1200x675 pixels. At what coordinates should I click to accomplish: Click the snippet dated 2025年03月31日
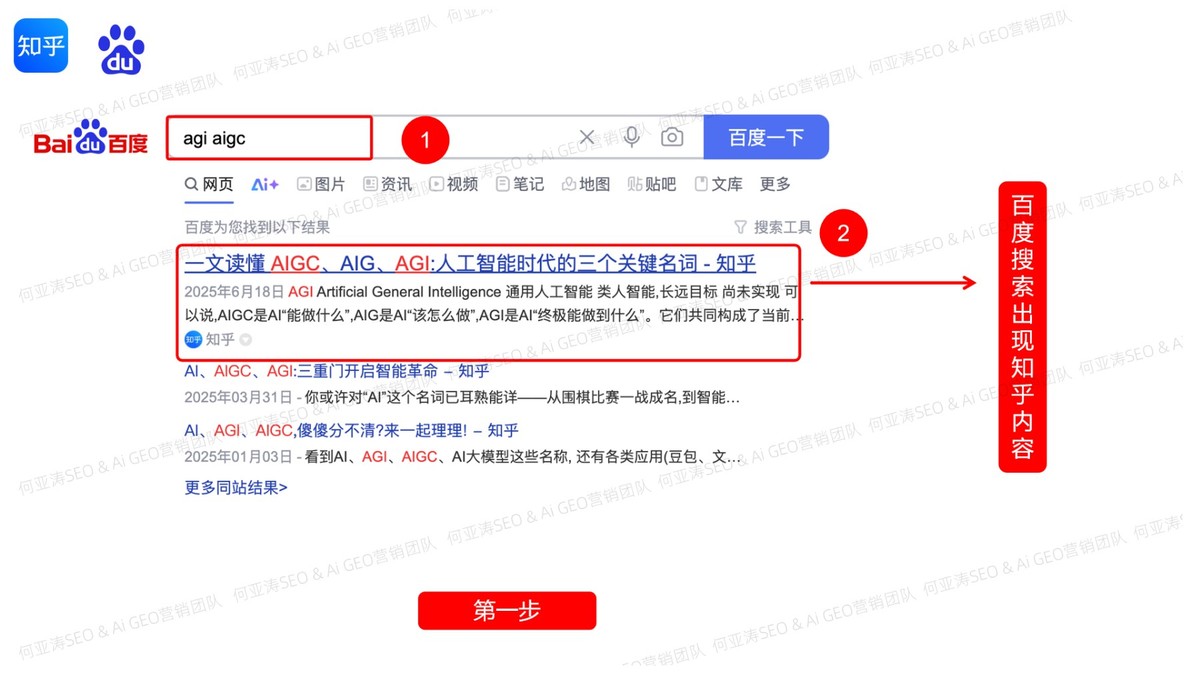click(462, 398)
